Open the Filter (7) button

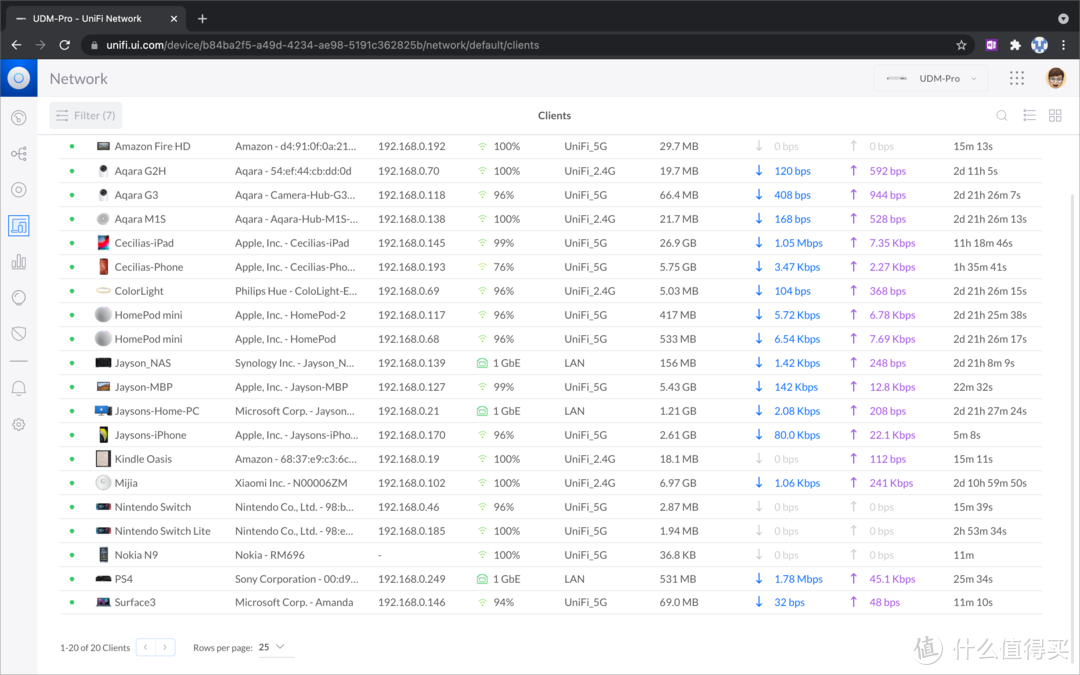click(x=86, y=116)
